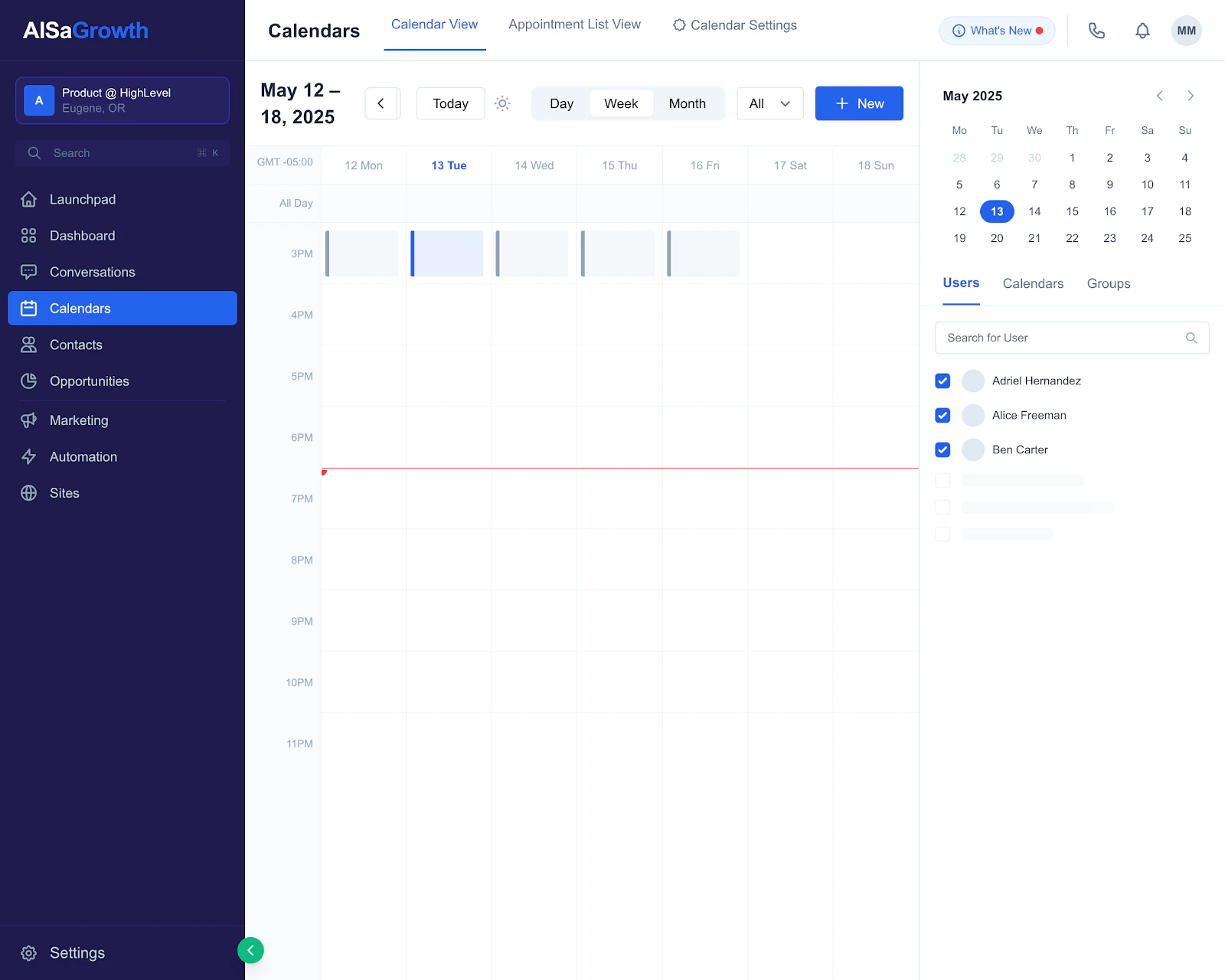The width and height of the screenshot is (1225, 980).
Task: Click the May 2025 month label
Action: point(972,96)
